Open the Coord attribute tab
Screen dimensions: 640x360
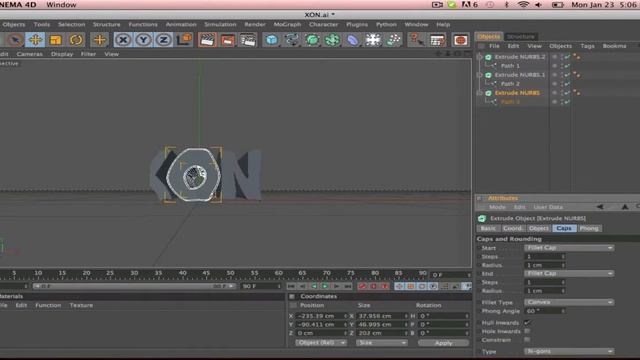[512, 229]
